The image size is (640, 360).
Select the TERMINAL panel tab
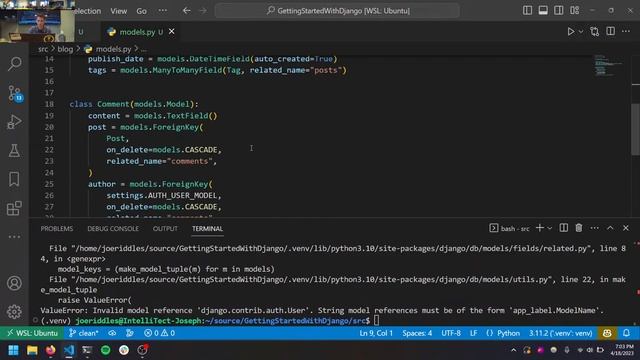tap(207, 229)
